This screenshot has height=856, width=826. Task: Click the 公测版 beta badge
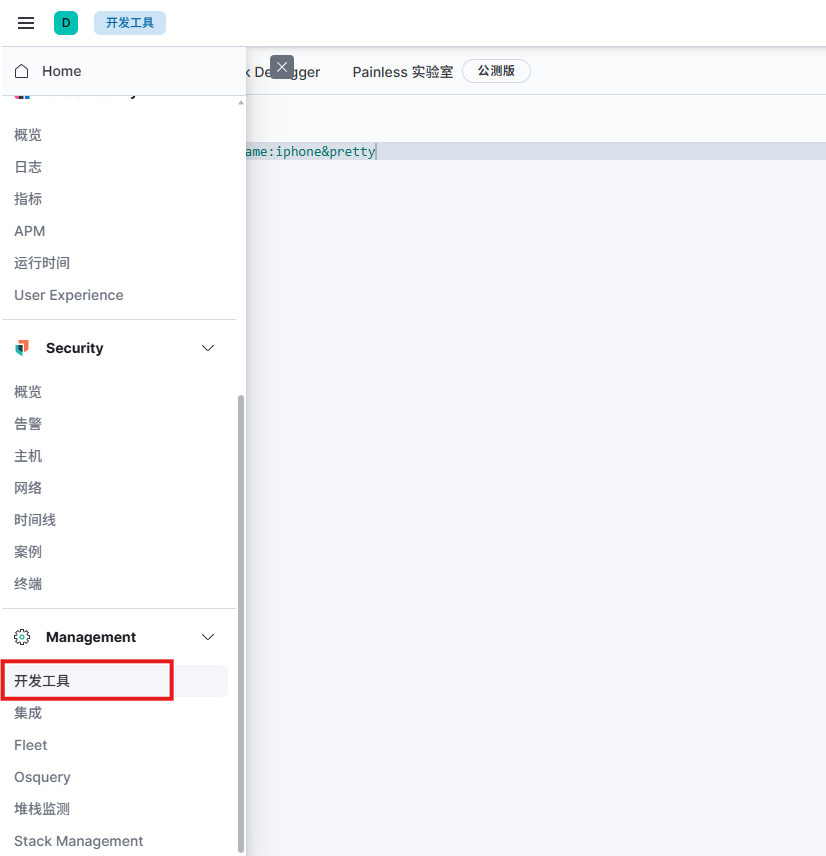(496, 71)
